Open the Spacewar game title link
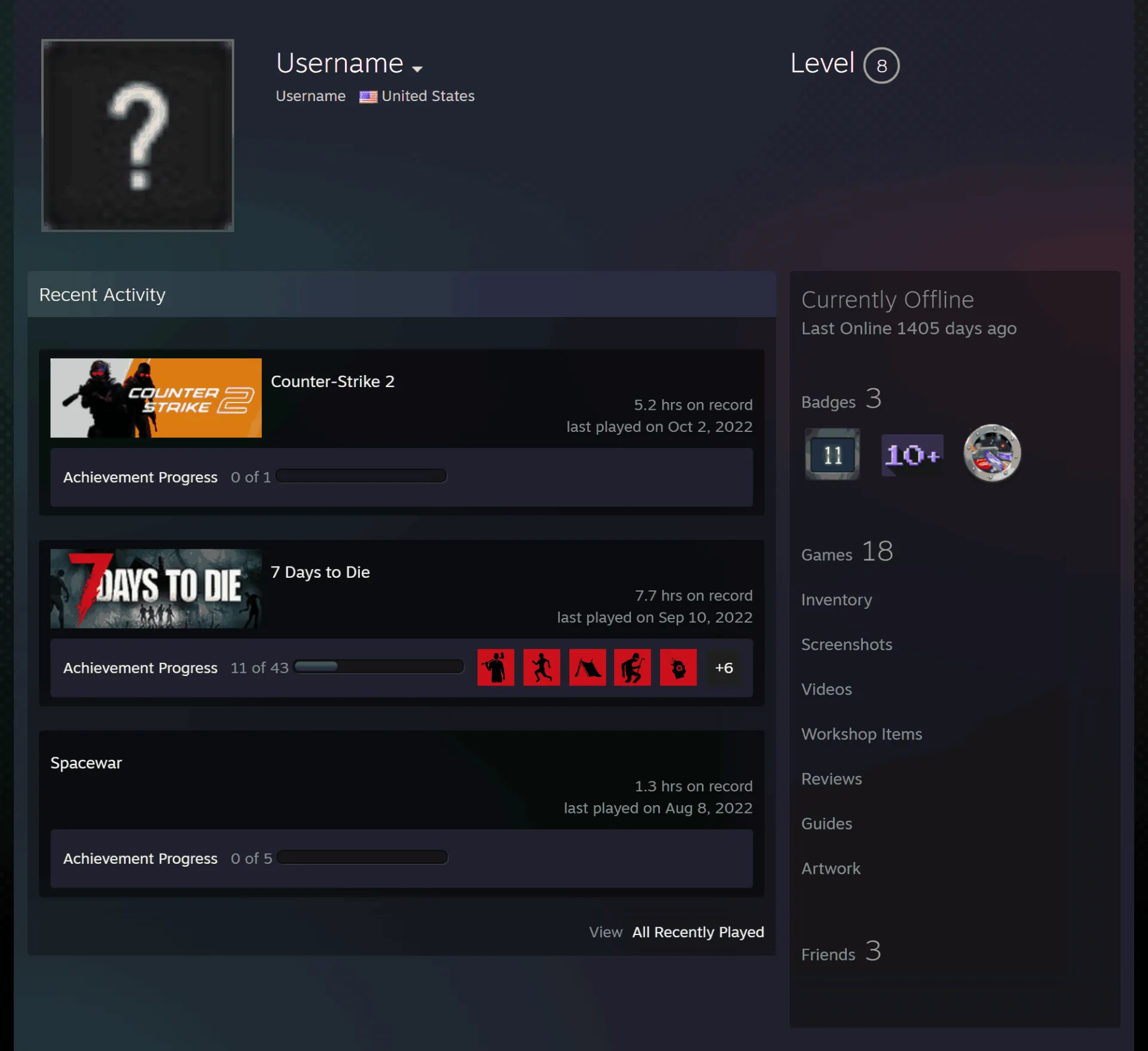This screenshot has width=1148, height=1051. 86,763
